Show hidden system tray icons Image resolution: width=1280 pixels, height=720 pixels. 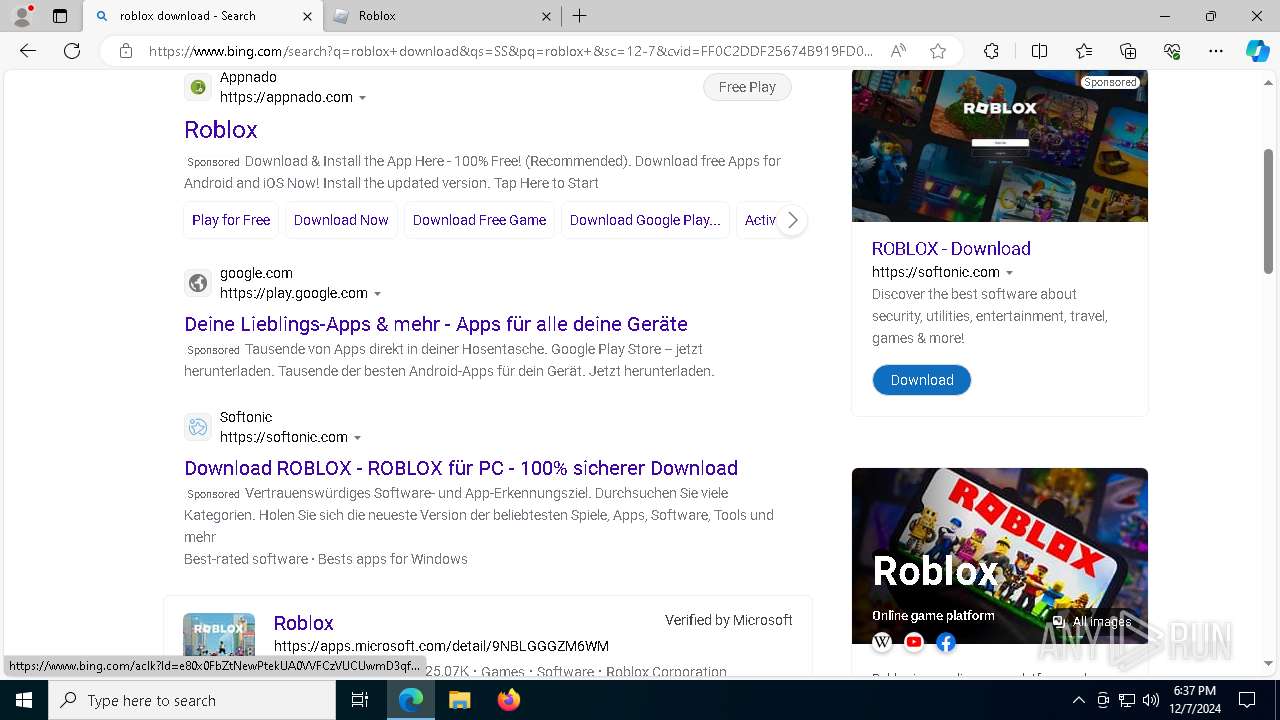1078,700
